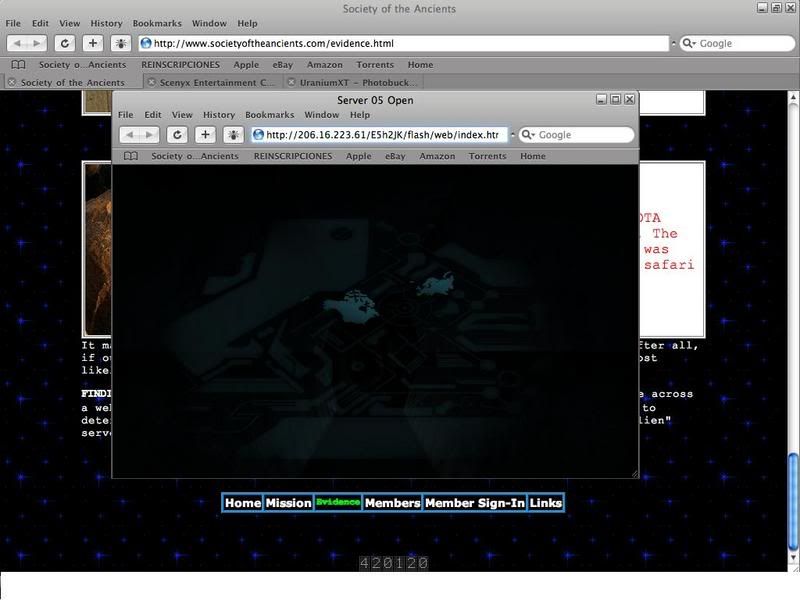Focus Server 05 window URL address field
Viewport: 800px width, 600px height.
379,135
